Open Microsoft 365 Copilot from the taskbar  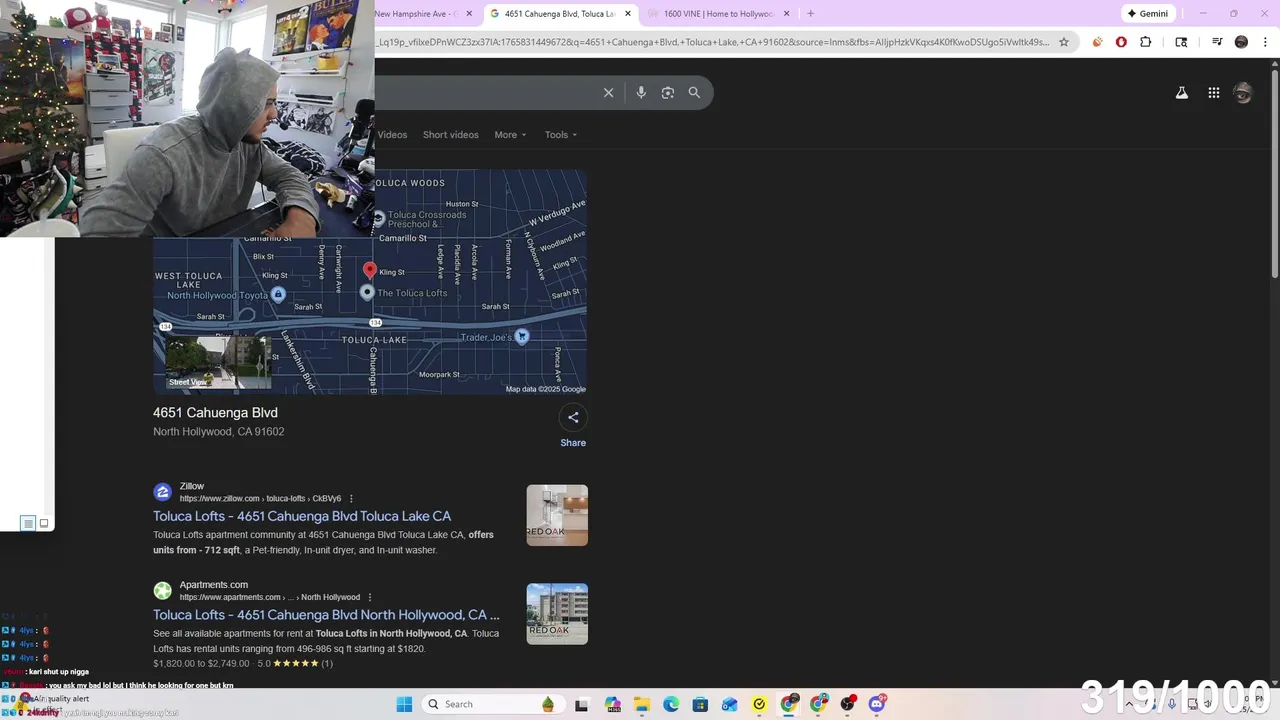pos(612,704)
